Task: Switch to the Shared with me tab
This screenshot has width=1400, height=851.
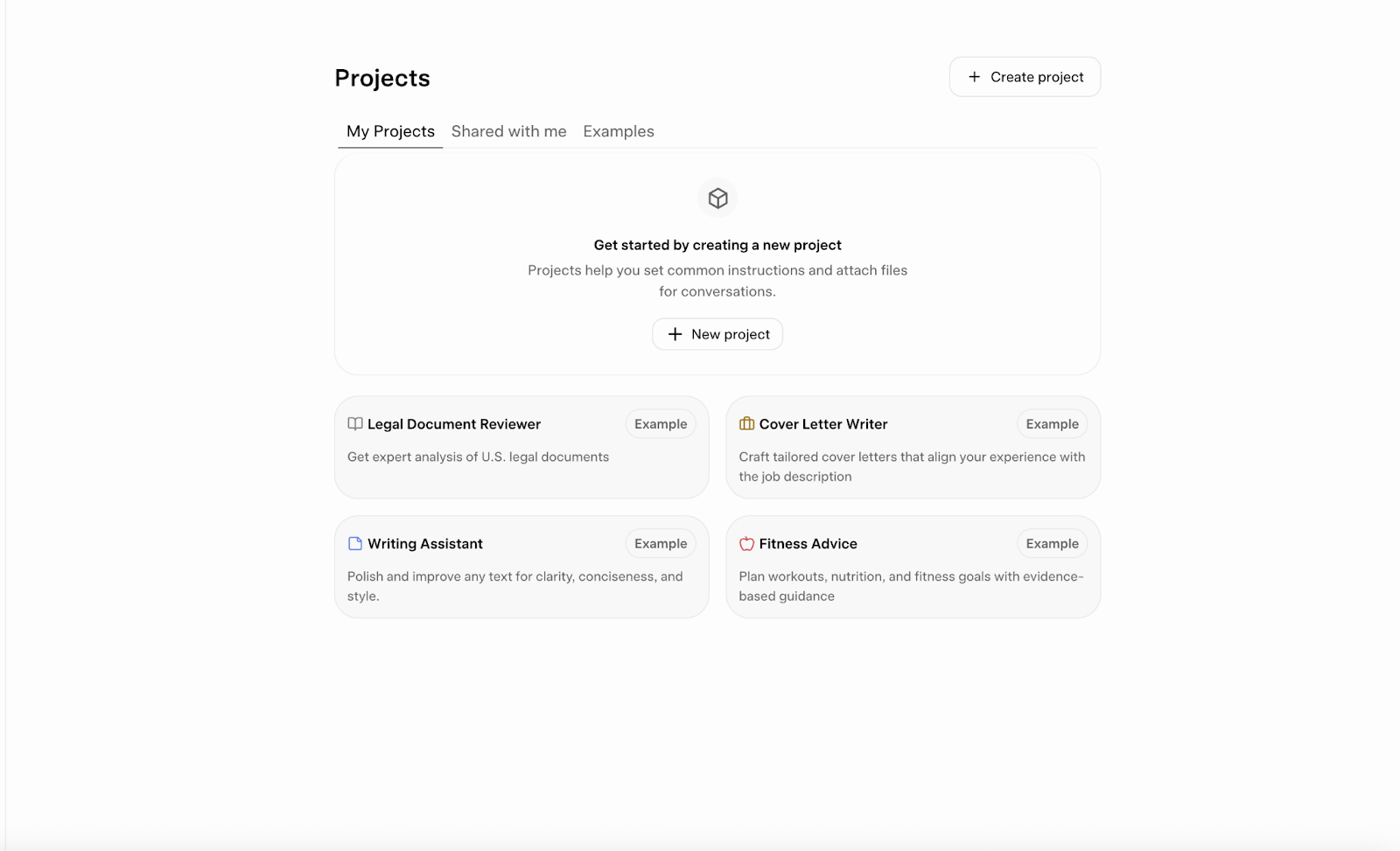Action: click(x=508, y=130)
